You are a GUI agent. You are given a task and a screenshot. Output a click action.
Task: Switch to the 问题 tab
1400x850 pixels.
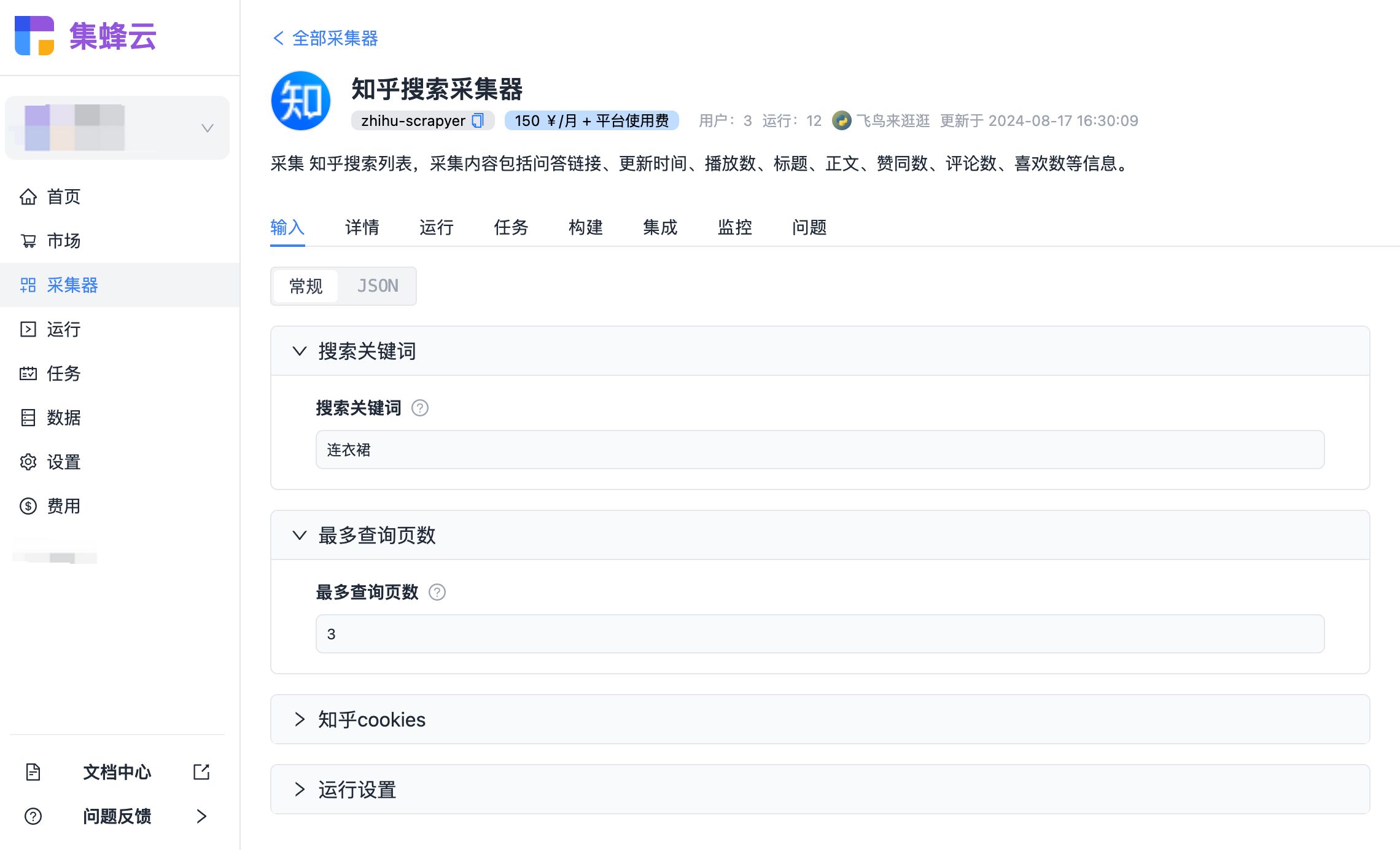[809, 227]
